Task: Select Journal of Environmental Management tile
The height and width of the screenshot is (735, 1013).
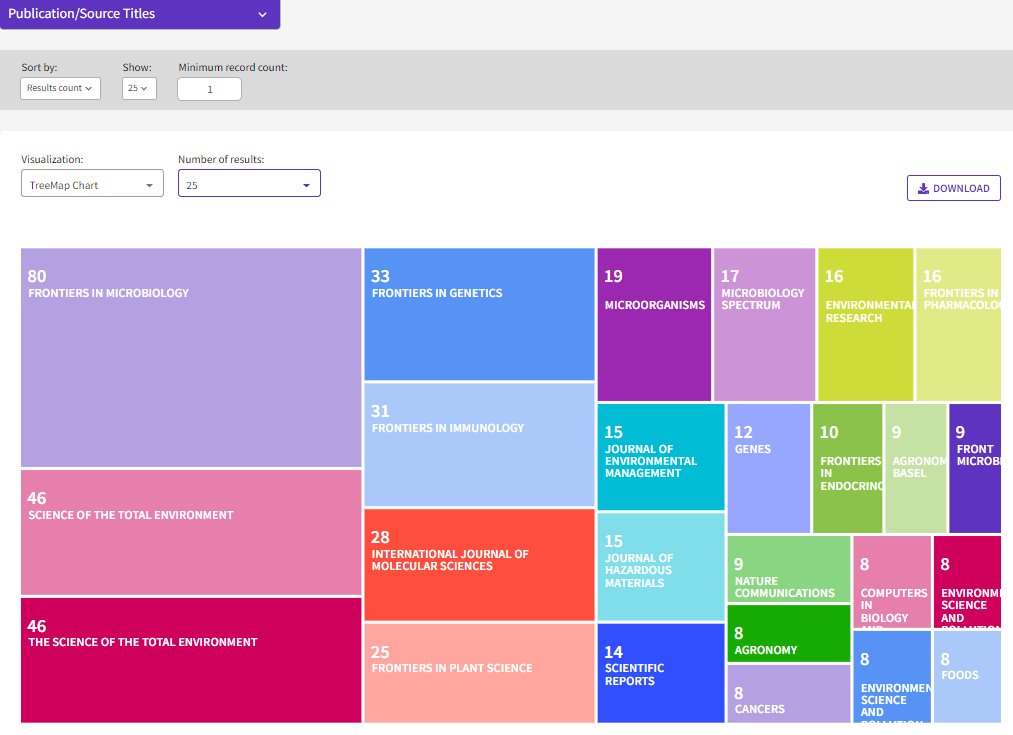Action: point(661,457)
